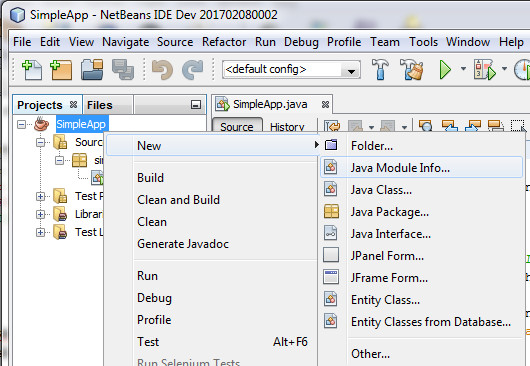Open the Tools menu

pos(423,42)
